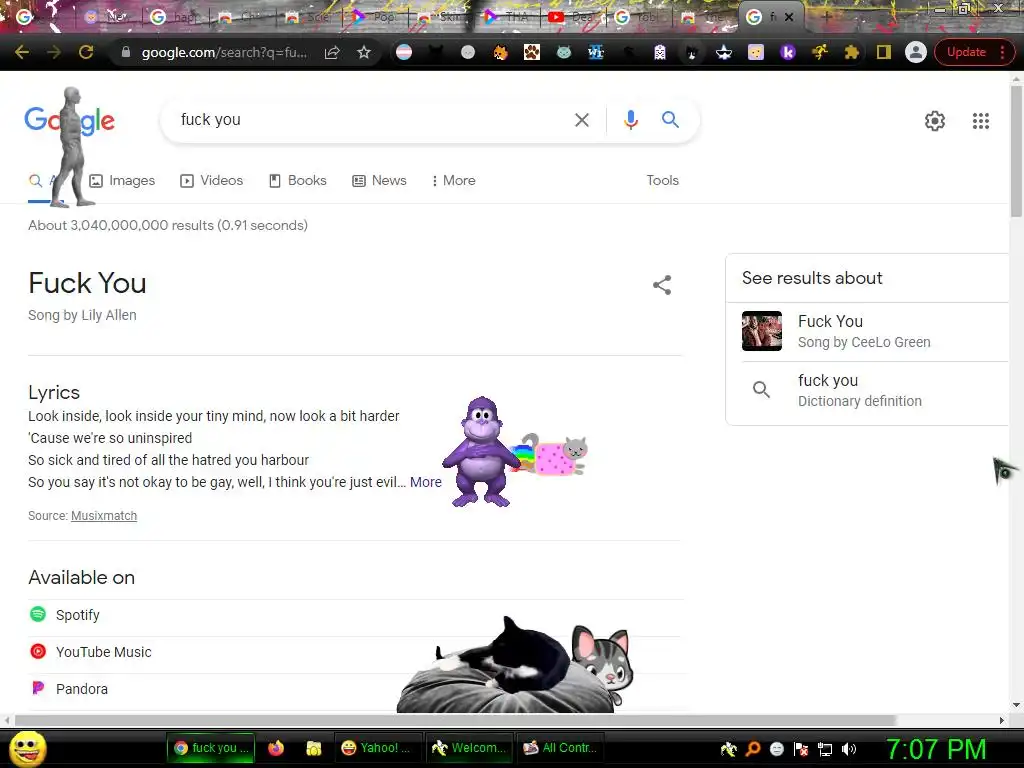Click the 7:07 PM taskbar clock
This screenshot has width=1024, height=768.
(x=935, y=749)
